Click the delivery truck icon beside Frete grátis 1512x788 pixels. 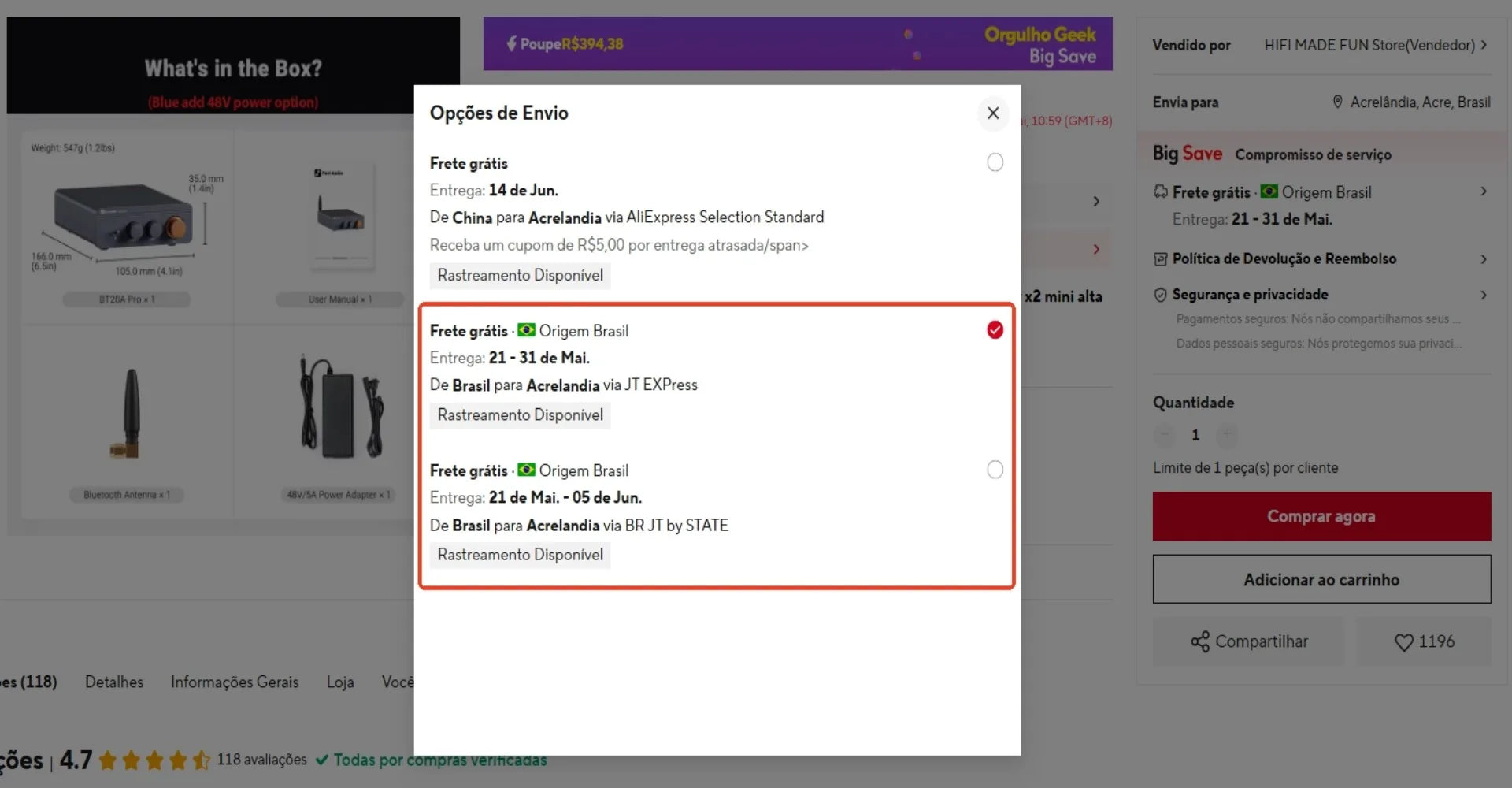click(1160, 191)
